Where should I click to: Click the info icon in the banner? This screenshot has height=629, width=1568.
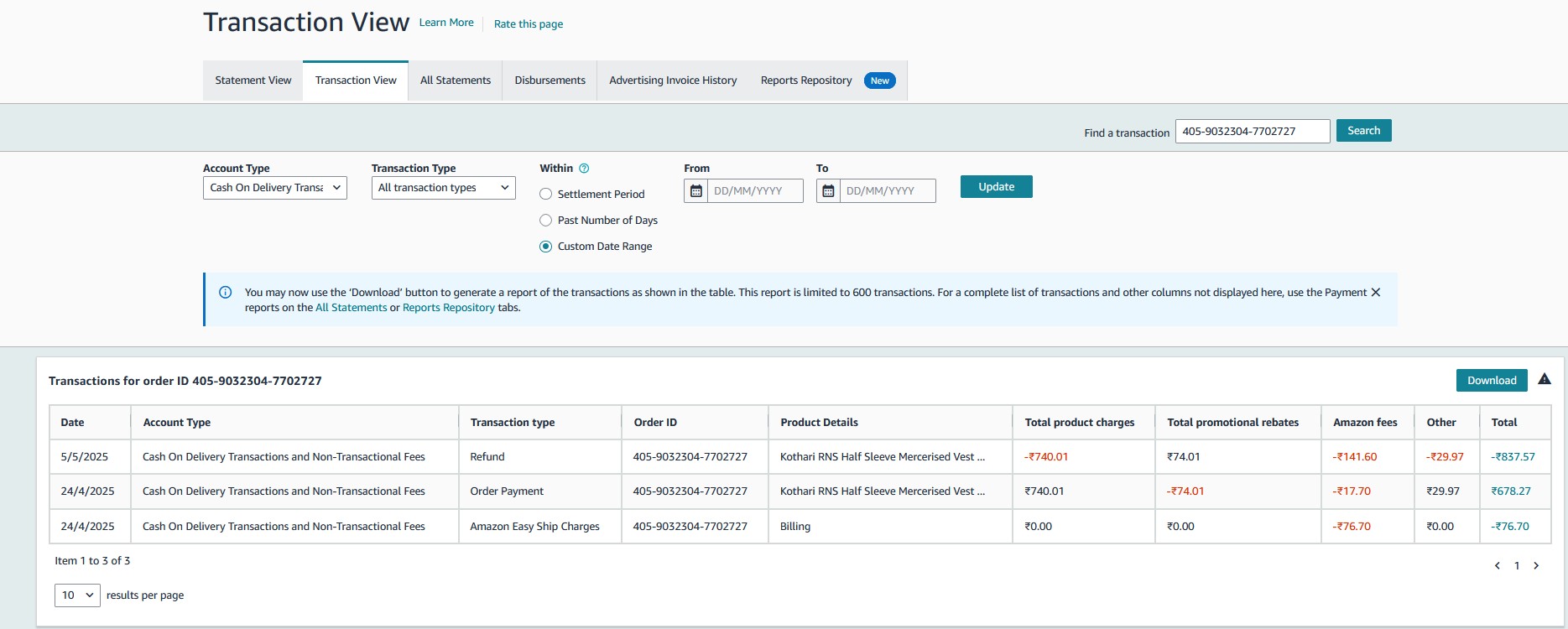(226, 293)
